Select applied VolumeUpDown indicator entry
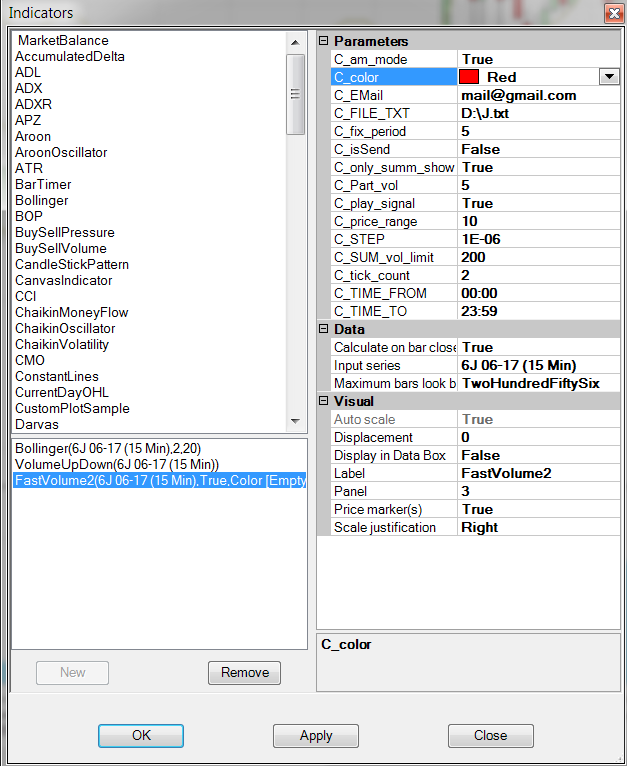 117,465
